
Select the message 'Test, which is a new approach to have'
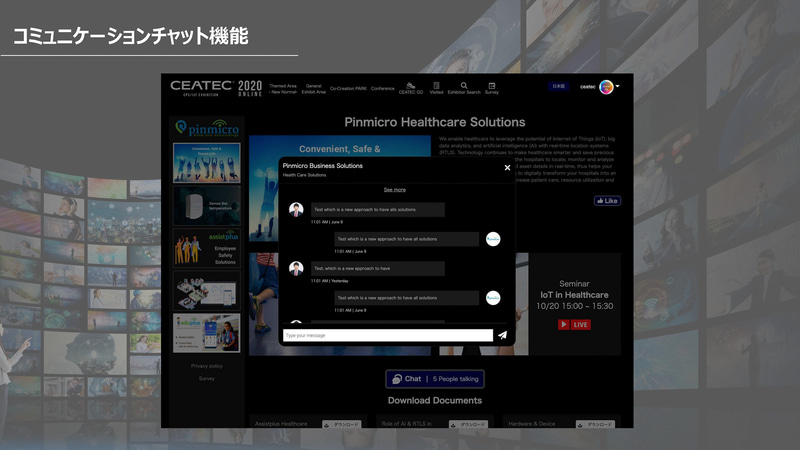click(x=378, y=268)
